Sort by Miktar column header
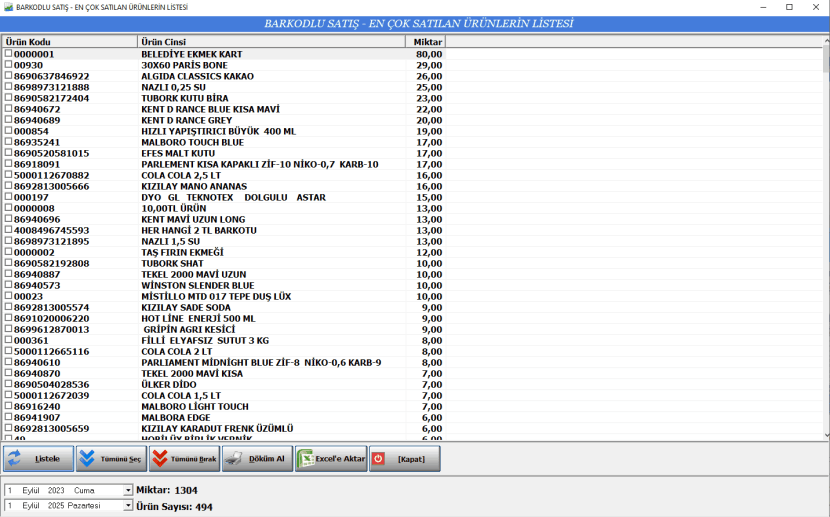The height and width of the screenshot is (517, 830). 426,42
